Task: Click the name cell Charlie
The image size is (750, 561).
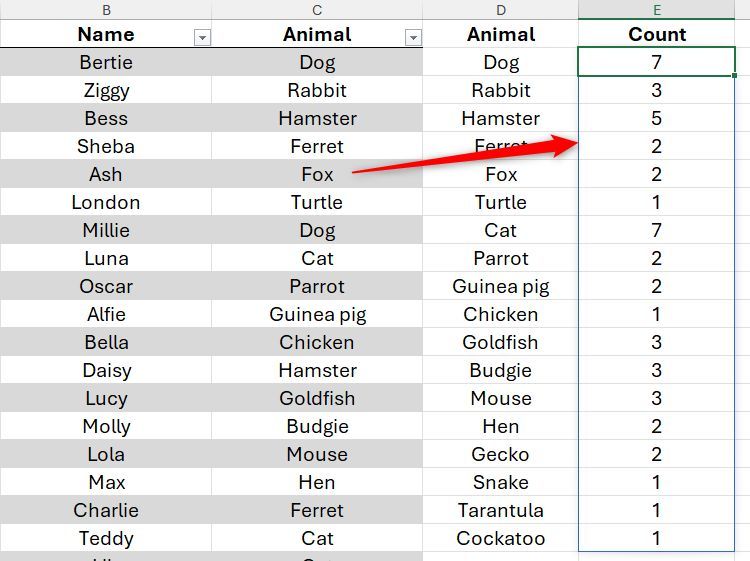Action: [106, 510]
